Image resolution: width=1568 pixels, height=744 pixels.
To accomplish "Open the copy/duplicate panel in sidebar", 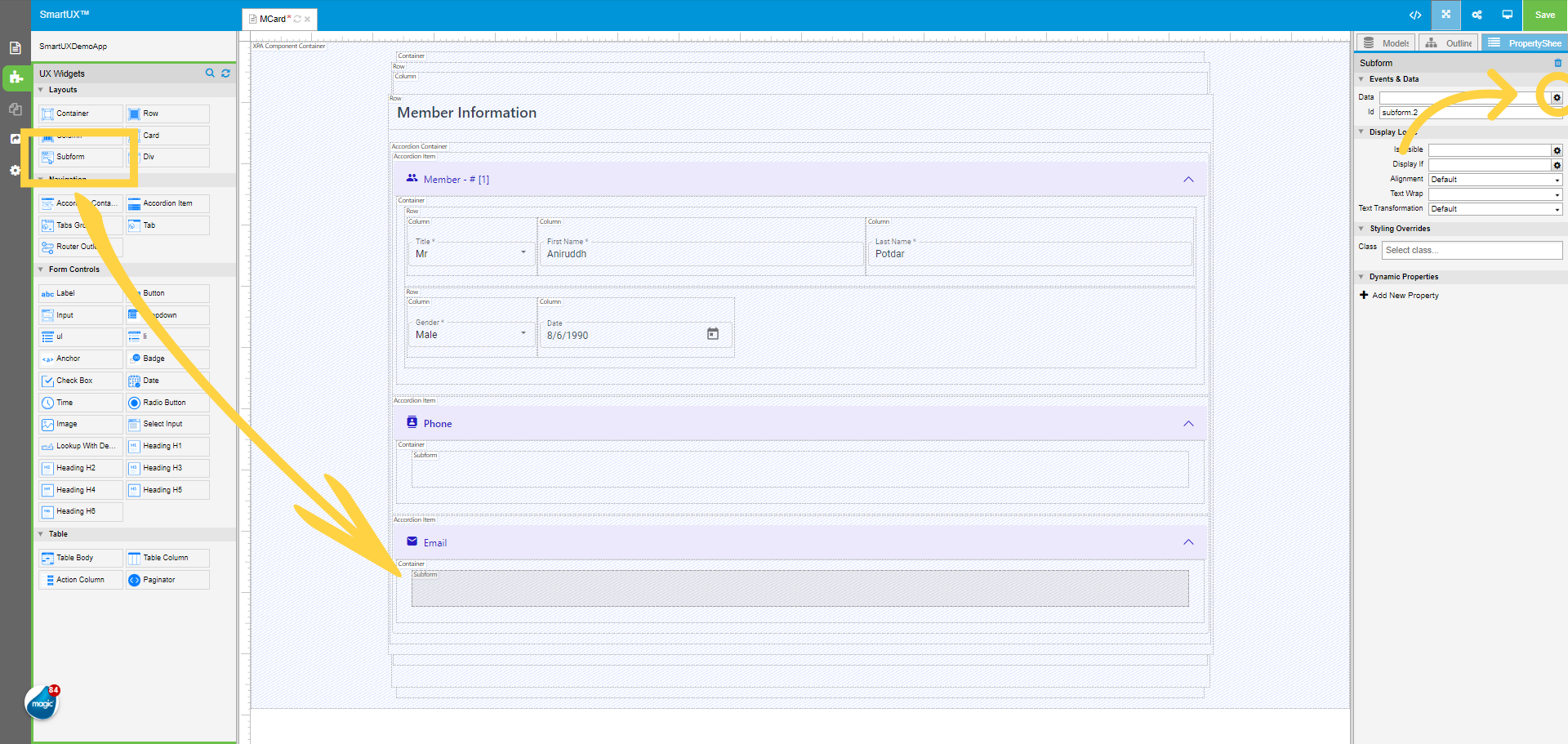I will tap(15, 109).
